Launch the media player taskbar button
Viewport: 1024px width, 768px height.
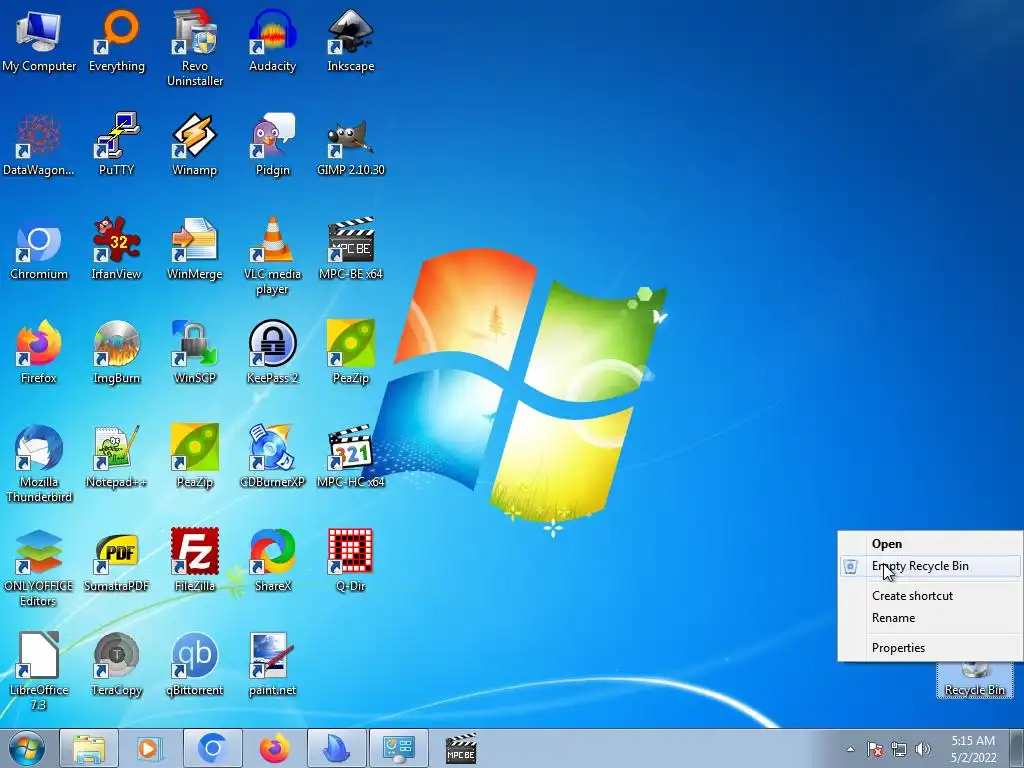148,748
